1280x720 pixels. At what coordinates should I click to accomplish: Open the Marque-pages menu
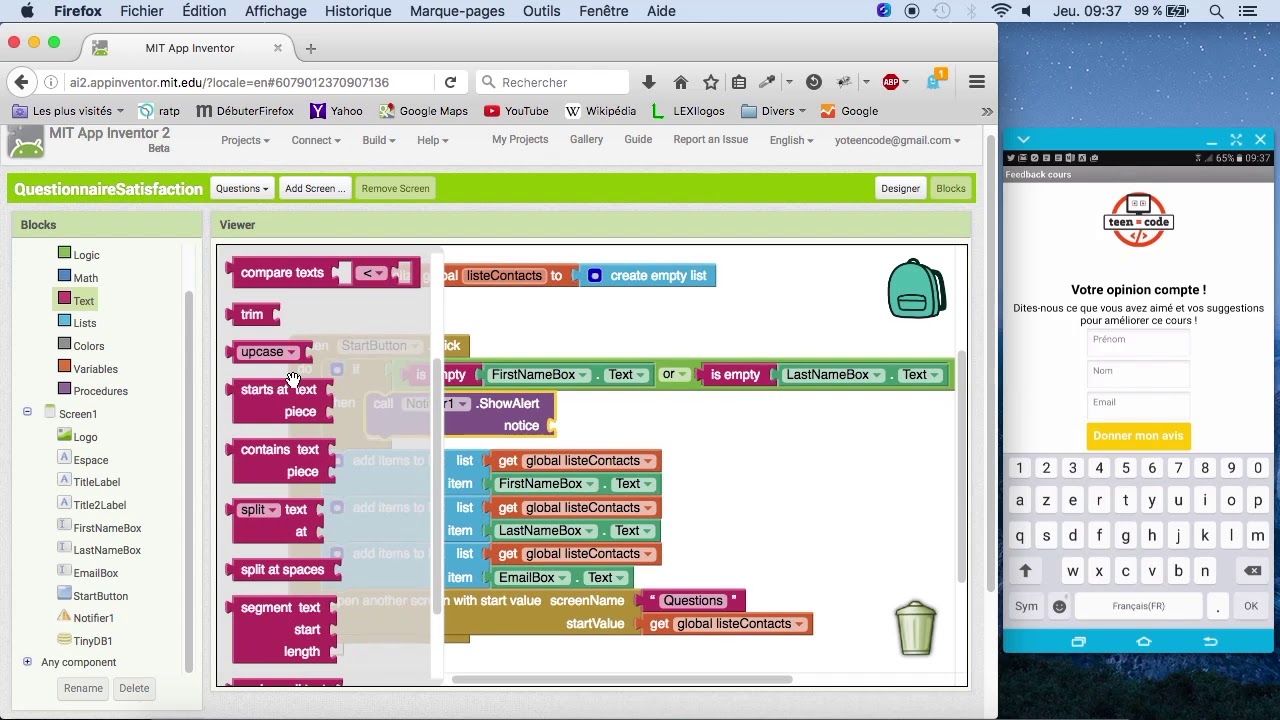(458, 11)
